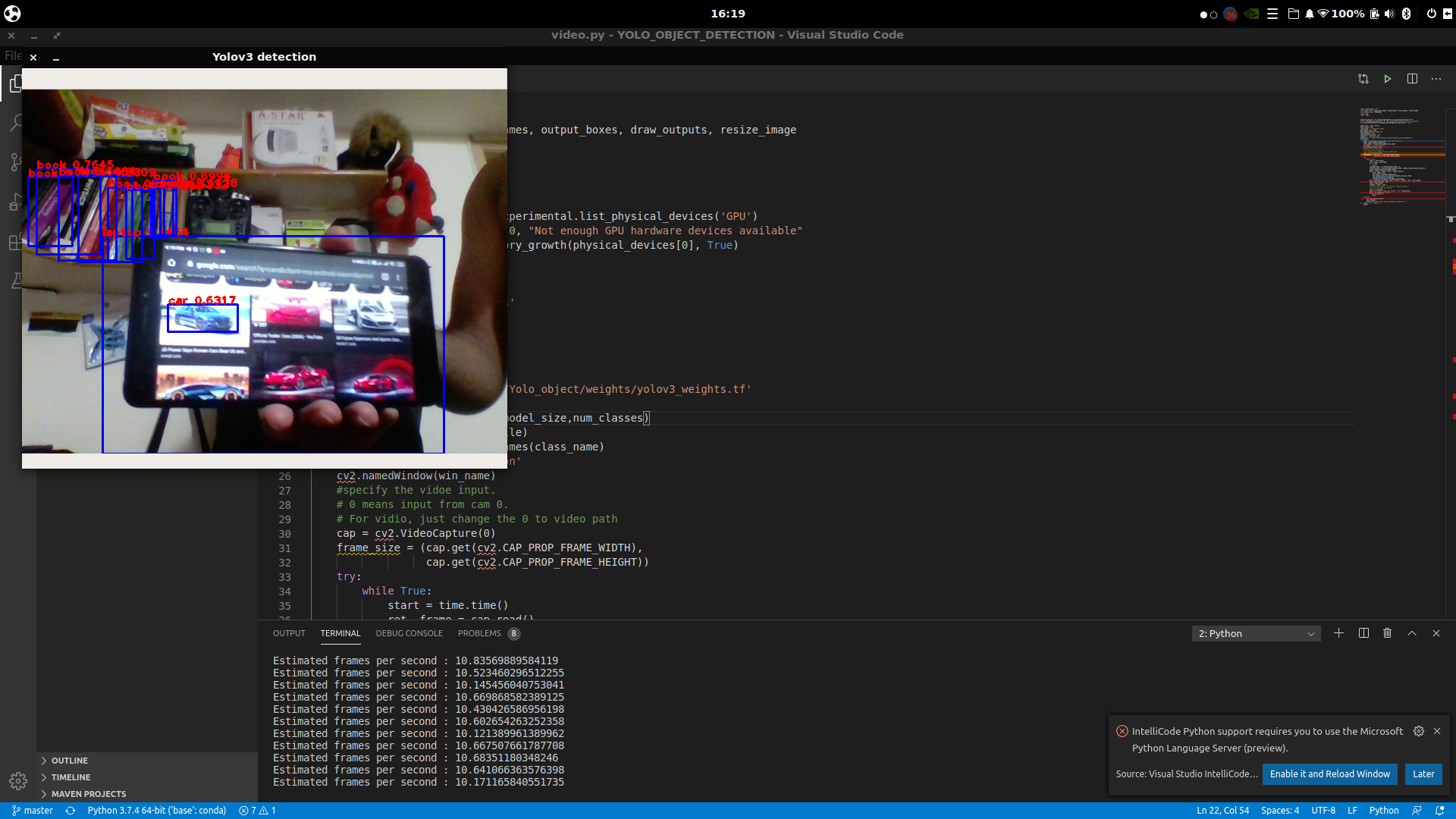Open notification settings gear in IntelliCode popup
This screenshot has height=819, width=1456.
[1418, 731]
